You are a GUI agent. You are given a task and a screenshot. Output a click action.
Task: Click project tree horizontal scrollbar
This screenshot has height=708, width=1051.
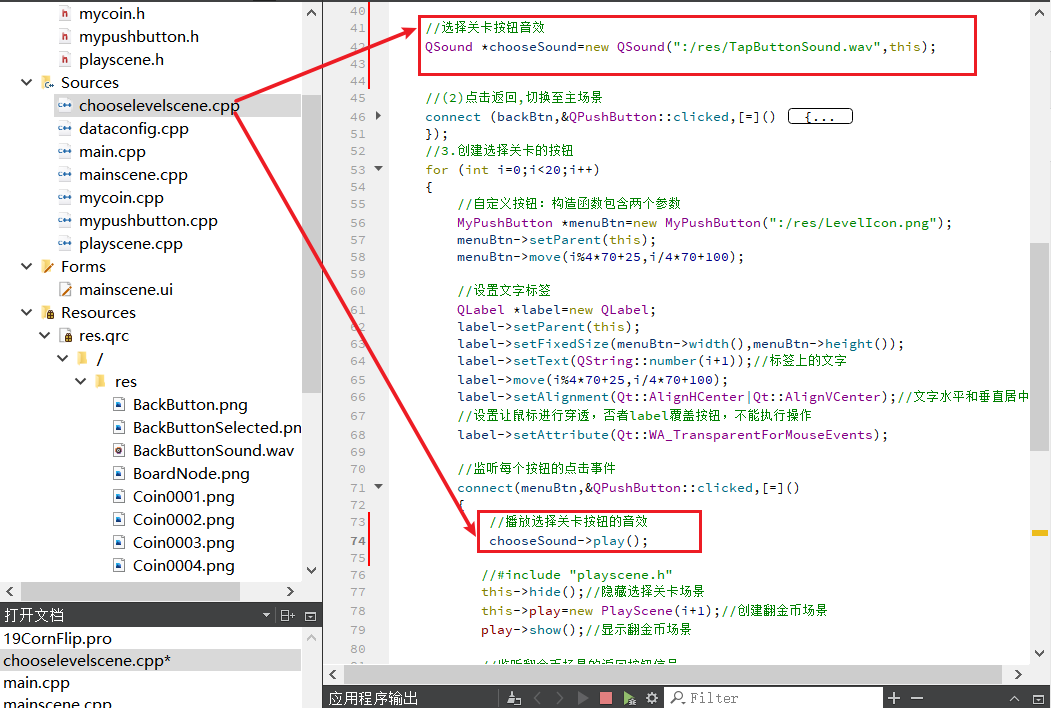(130, 591)
